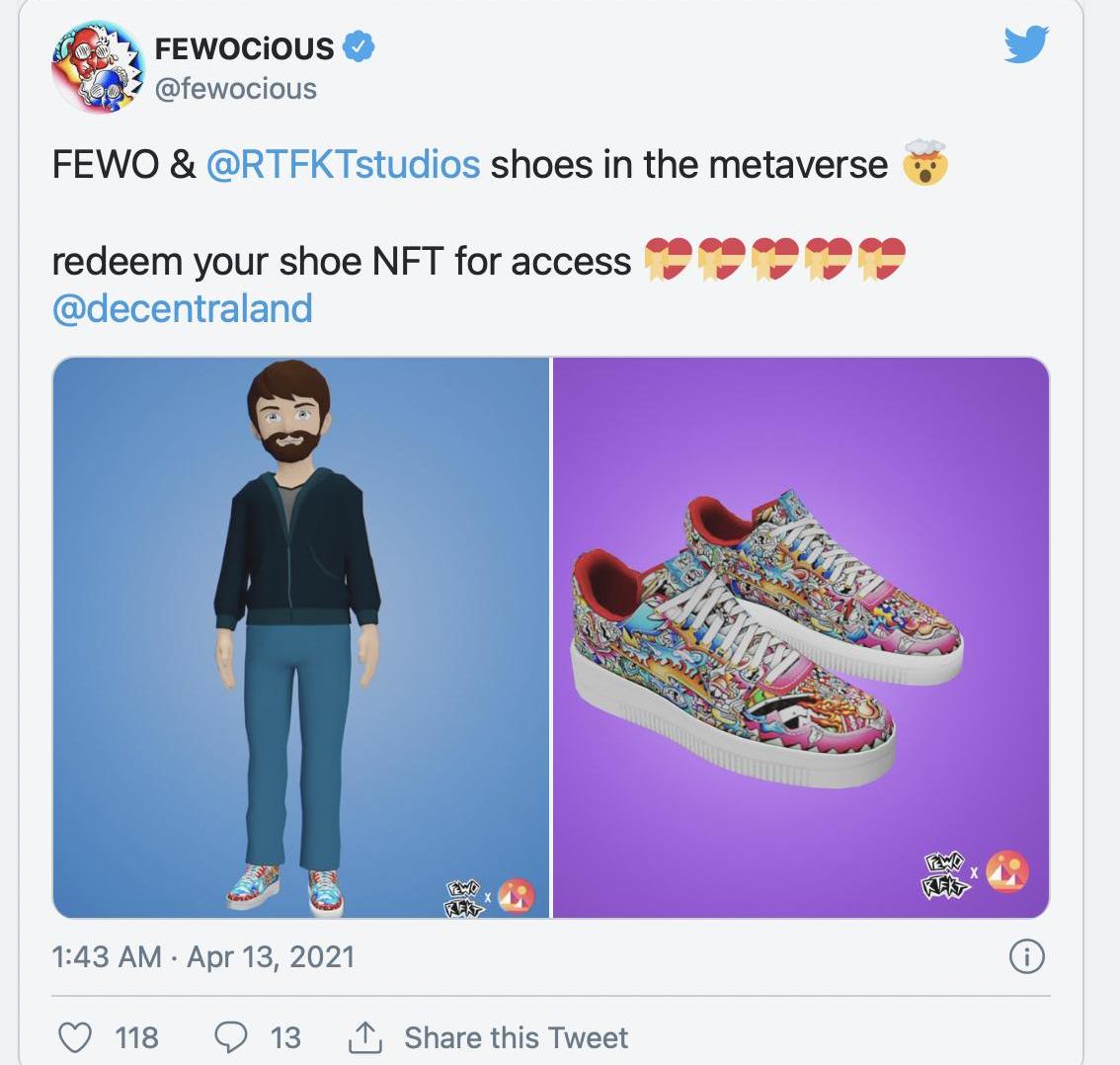The image size is (1120, 1065).
Task: Open the @decentraland mention link
Action: (x=182, y=308)
